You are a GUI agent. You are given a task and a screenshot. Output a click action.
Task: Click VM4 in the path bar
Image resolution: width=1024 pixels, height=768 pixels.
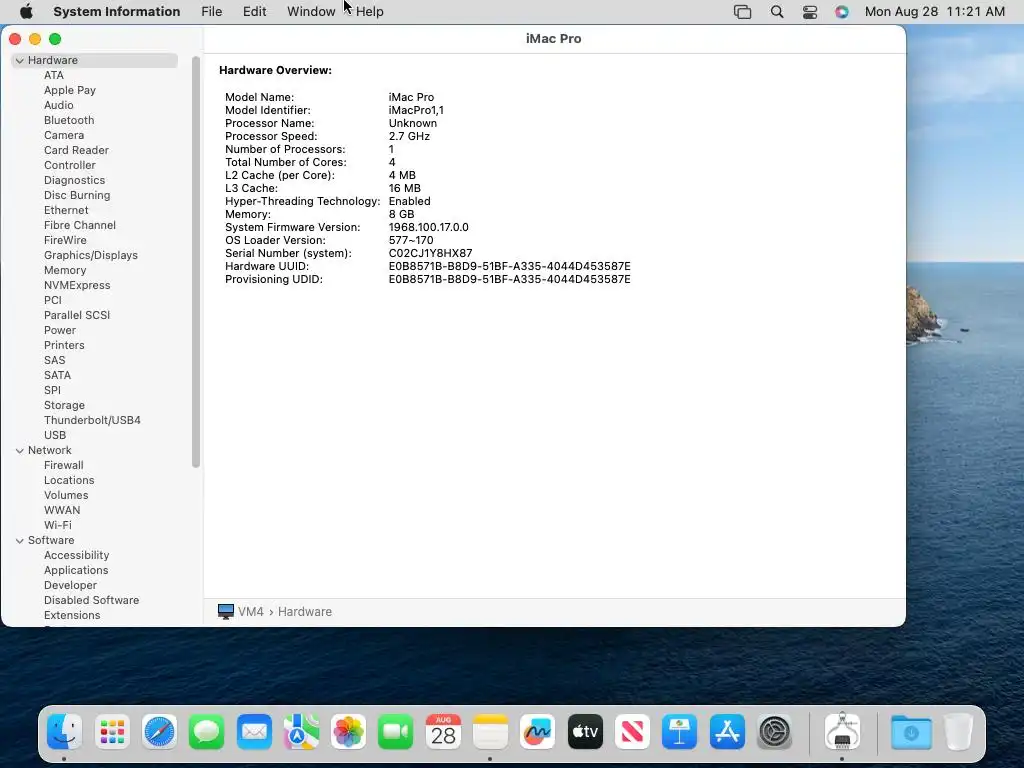click(251, 612)
